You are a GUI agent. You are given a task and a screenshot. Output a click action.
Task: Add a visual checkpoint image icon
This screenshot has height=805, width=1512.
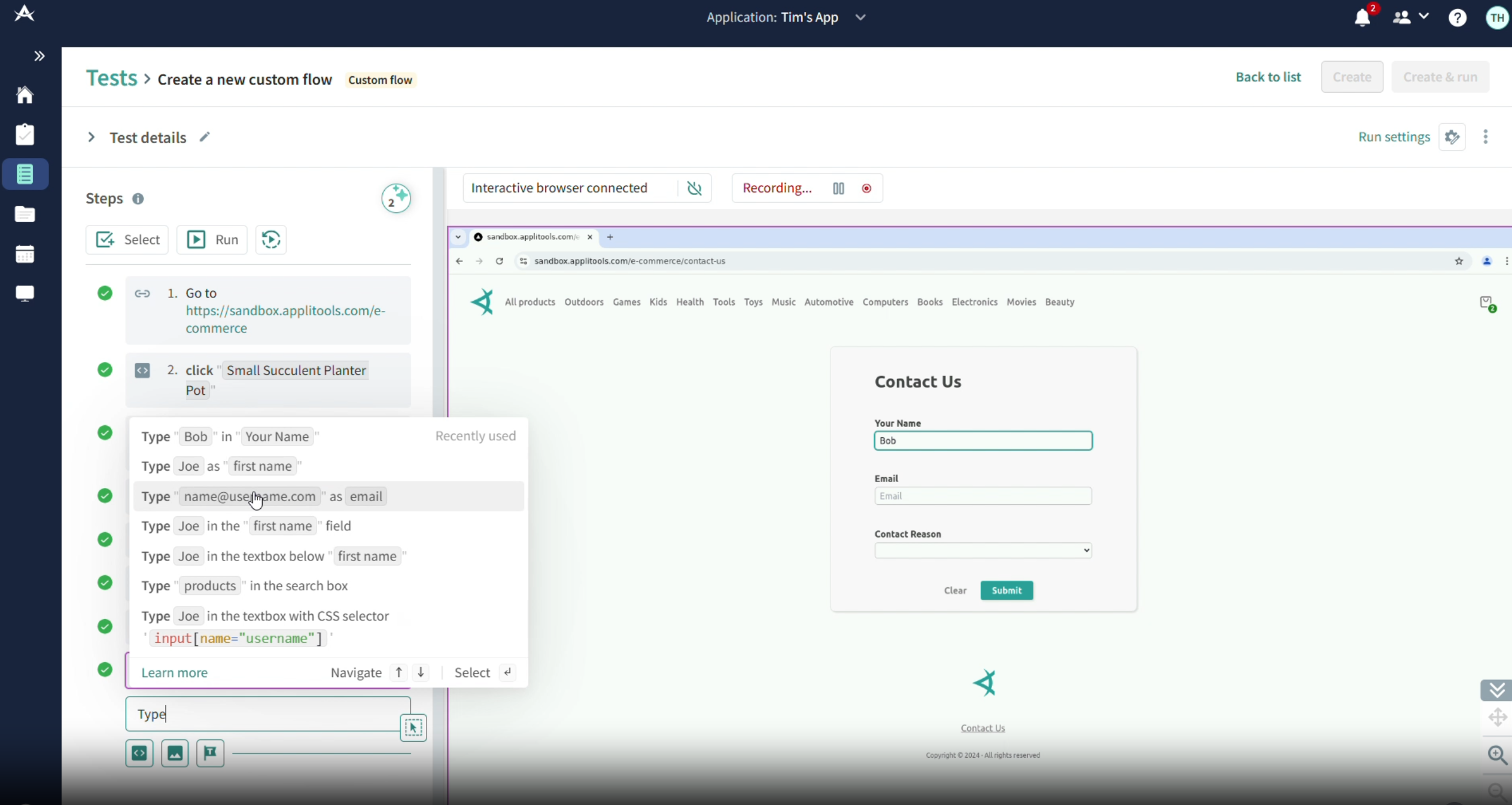coord(175,753)
